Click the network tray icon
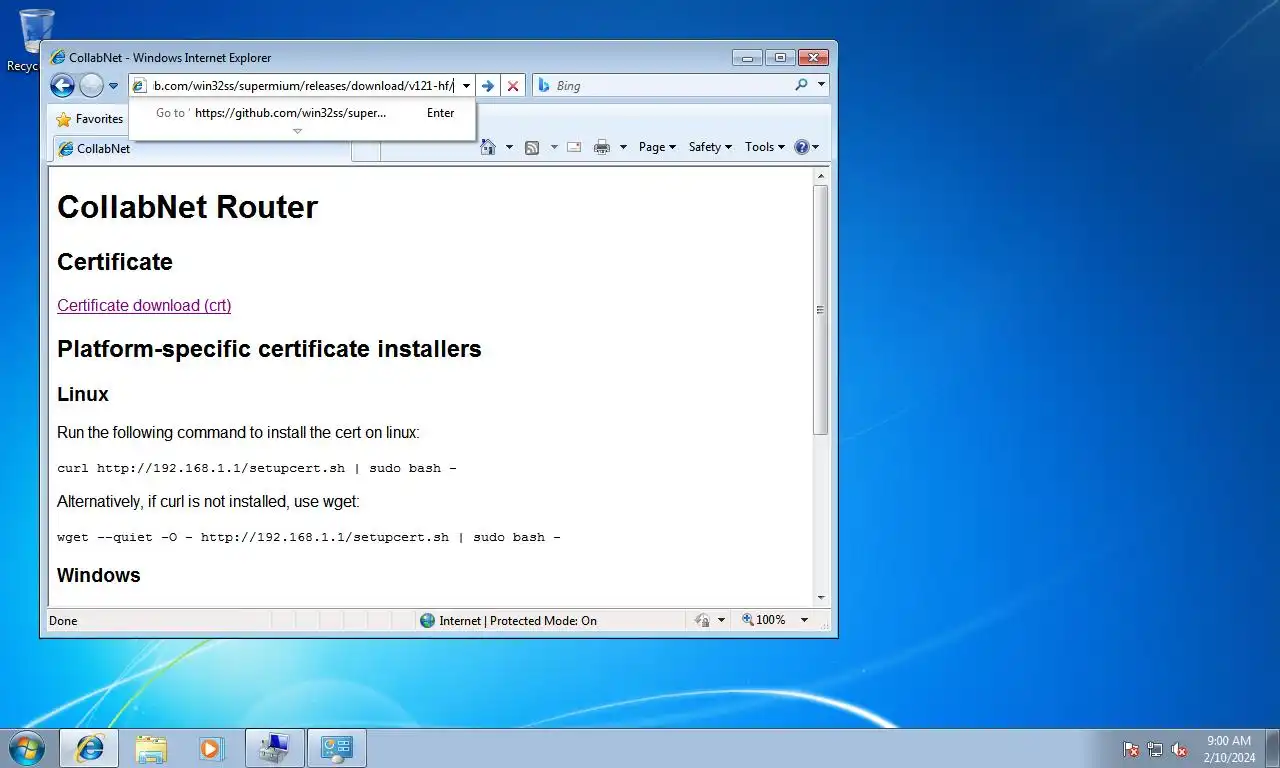The width and height of the screenshot is (1280, 768). tap(1155, 749)
